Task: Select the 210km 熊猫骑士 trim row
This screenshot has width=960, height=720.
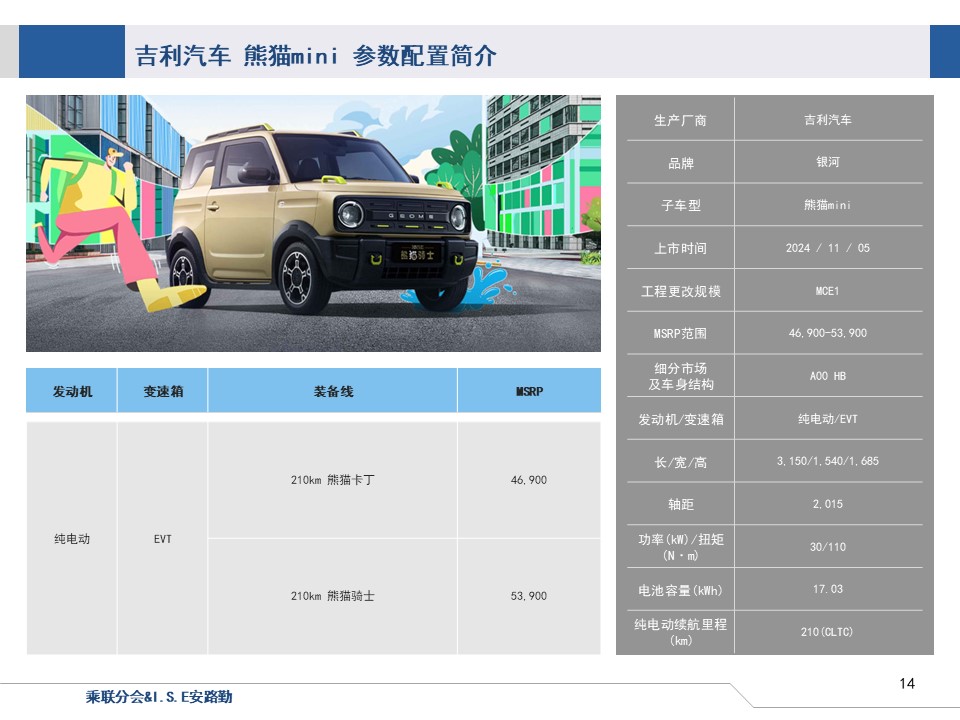Action: coord(332,596)
